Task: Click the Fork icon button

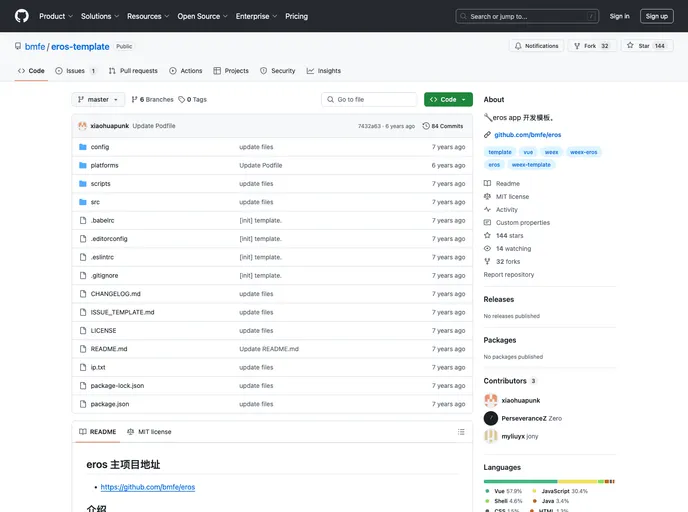Action: tap(577, 46)
